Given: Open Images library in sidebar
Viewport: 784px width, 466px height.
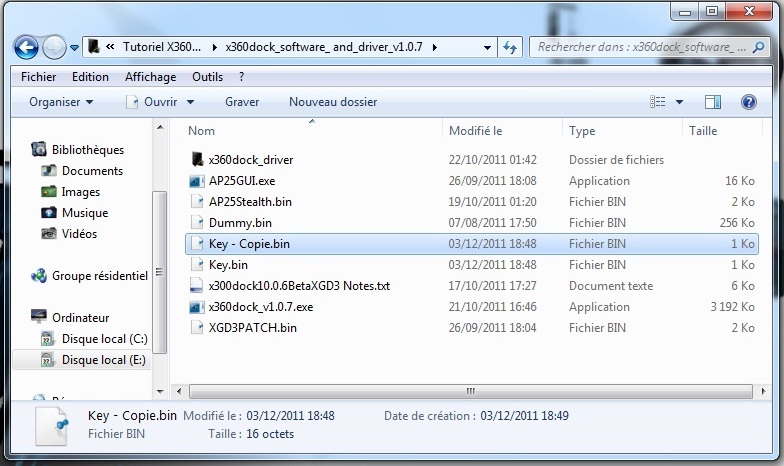Looking at the screenshot, I should pos(80,192).
